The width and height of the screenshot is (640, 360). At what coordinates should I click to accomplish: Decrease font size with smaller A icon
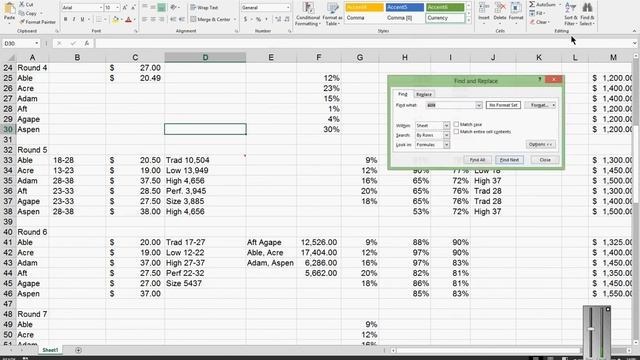click(133, 7)
